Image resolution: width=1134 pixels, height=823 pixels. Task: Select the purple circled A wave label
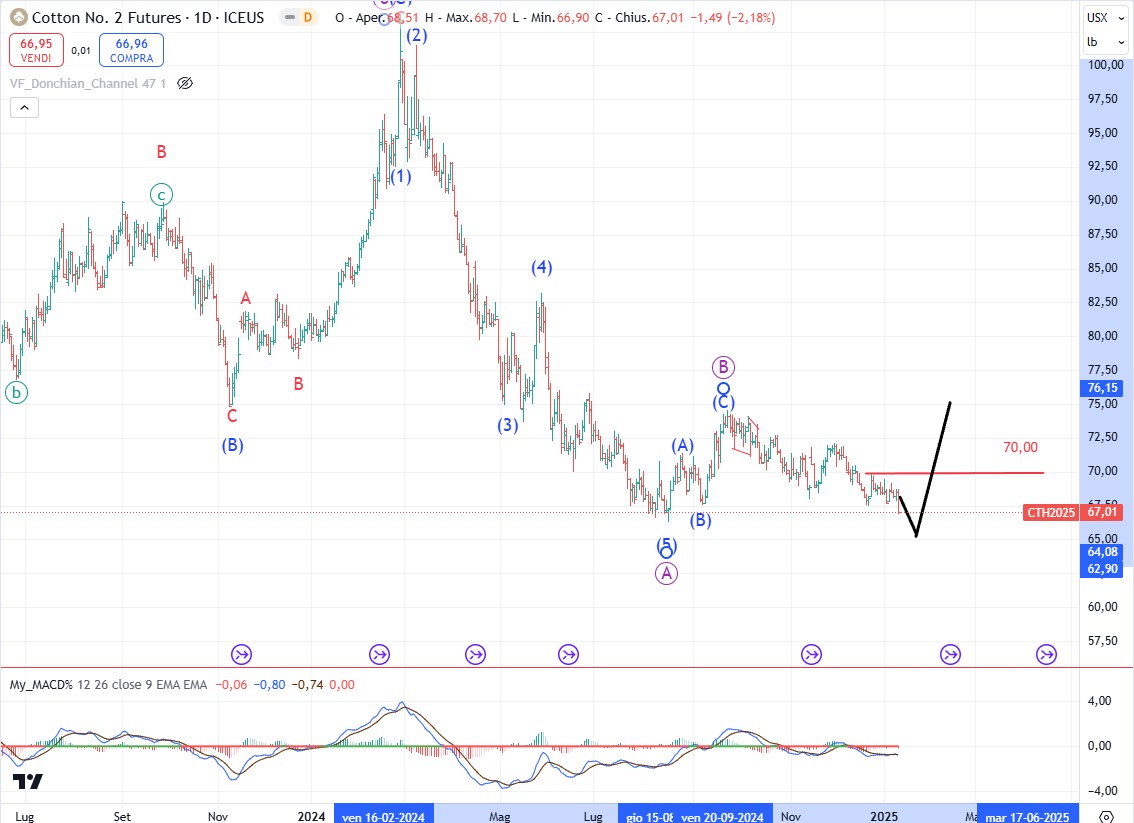[x=666, y=573]
